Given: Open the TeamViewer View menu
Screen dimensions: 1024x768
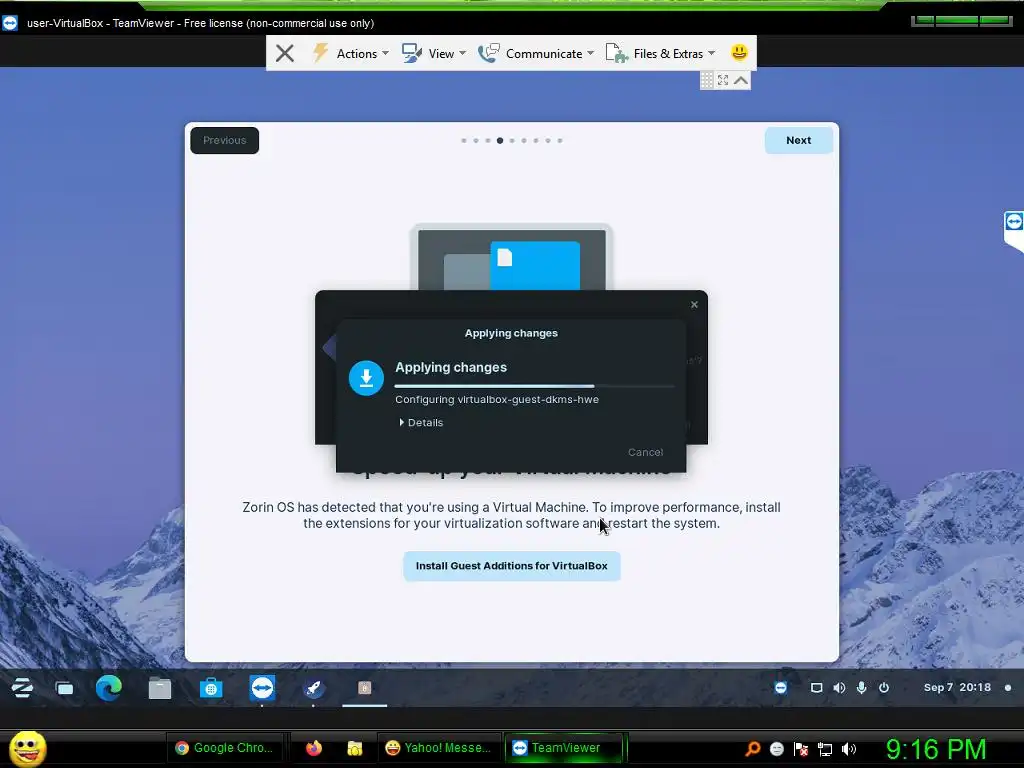Looking at the screenshot, I should pos(434,53).
